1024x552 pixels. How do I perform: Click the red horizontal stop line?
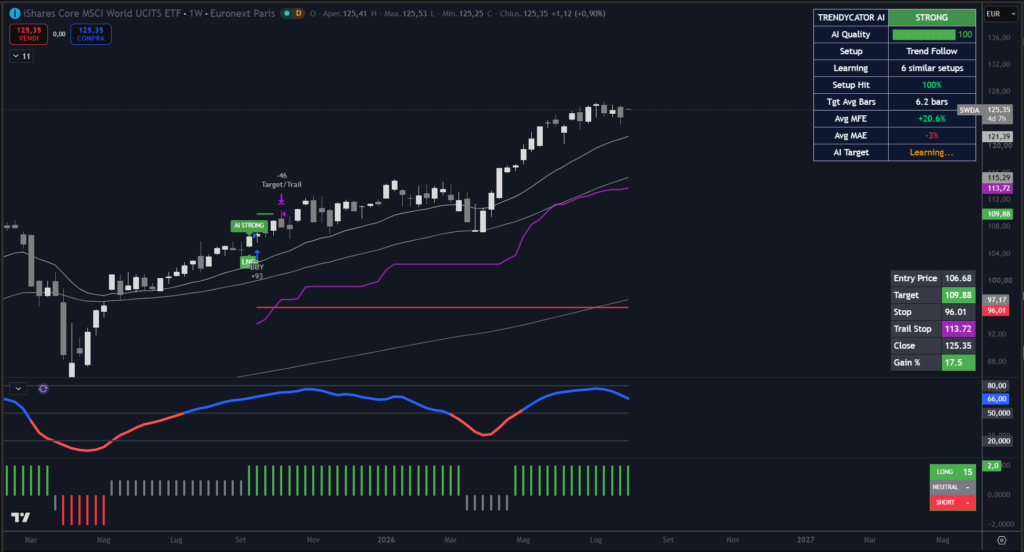(x=443, y=307)
